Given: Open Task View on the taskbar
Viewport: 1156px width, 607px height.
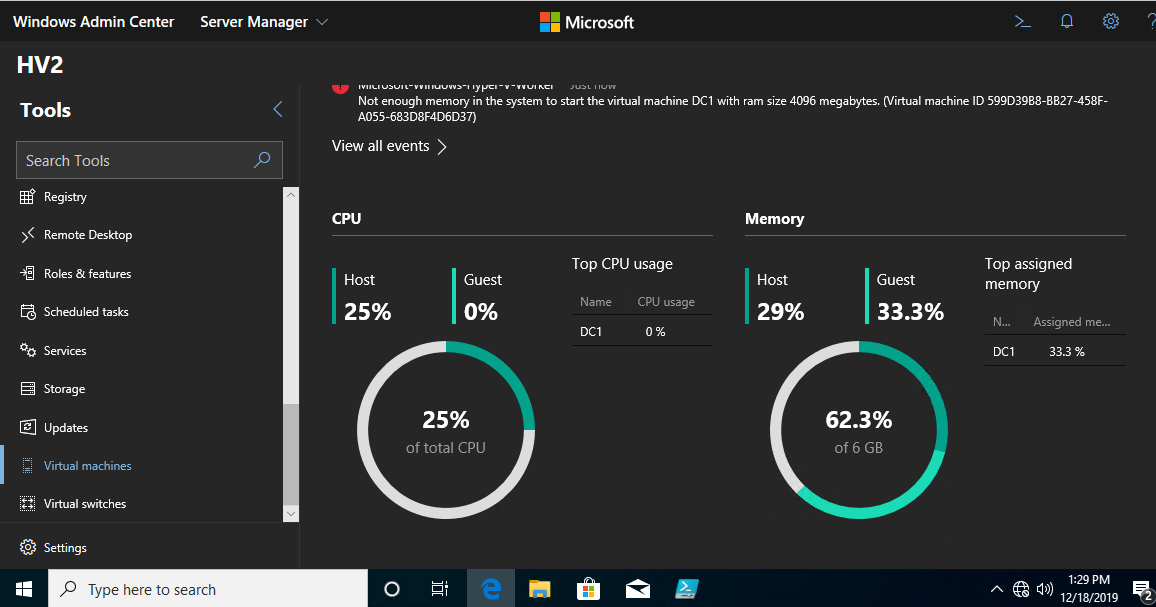Looking at the screenshot, I should coord(440,589).
